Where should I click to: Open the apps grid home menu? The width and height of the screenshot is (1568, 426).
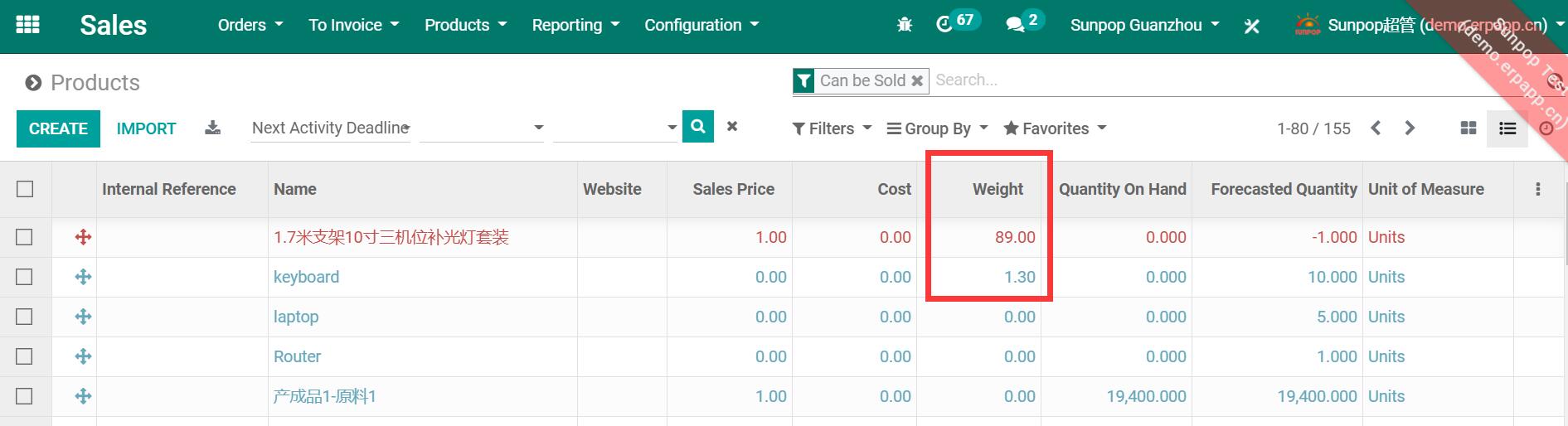click(27, 25)
